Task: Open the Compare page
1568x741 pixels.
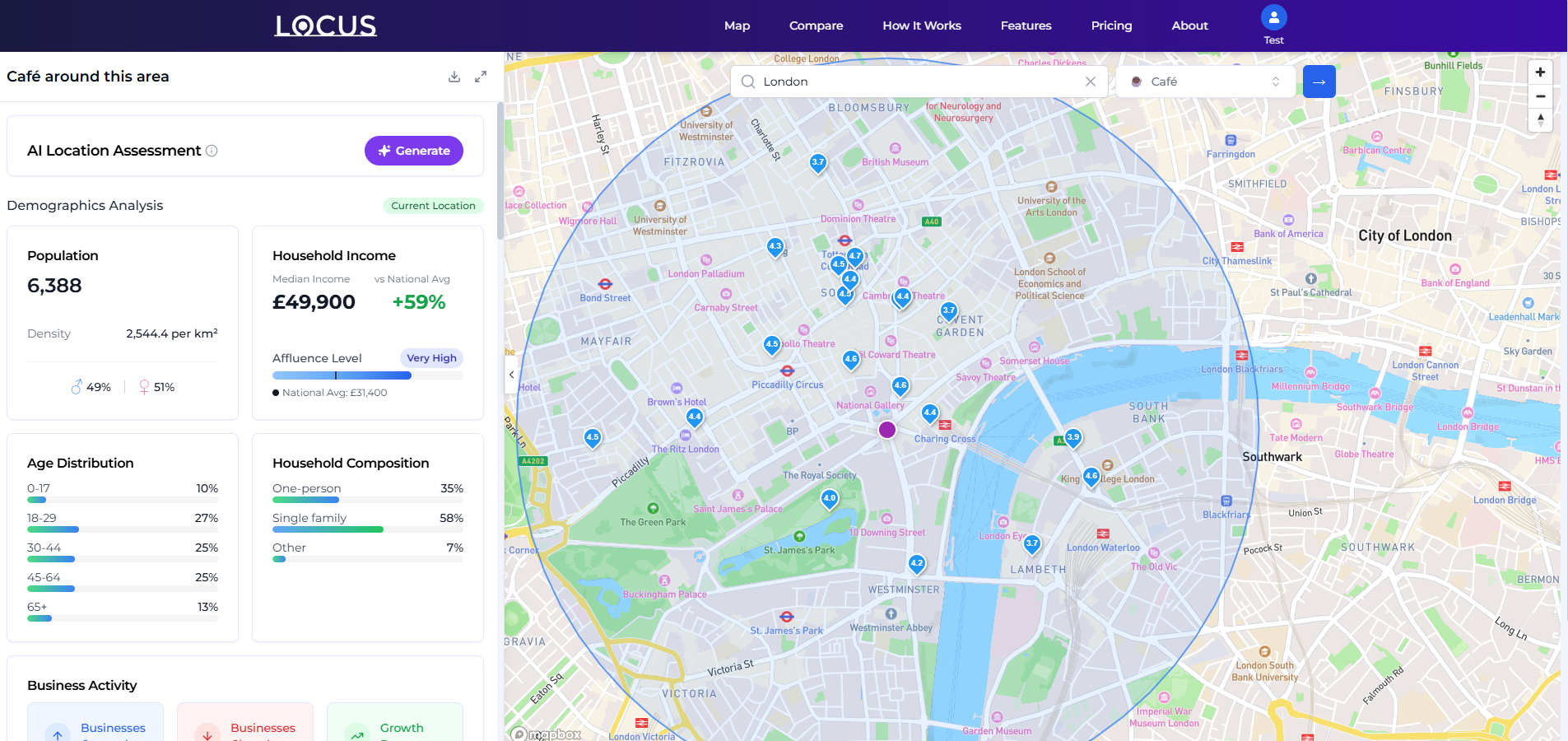Action: [816, 26]
